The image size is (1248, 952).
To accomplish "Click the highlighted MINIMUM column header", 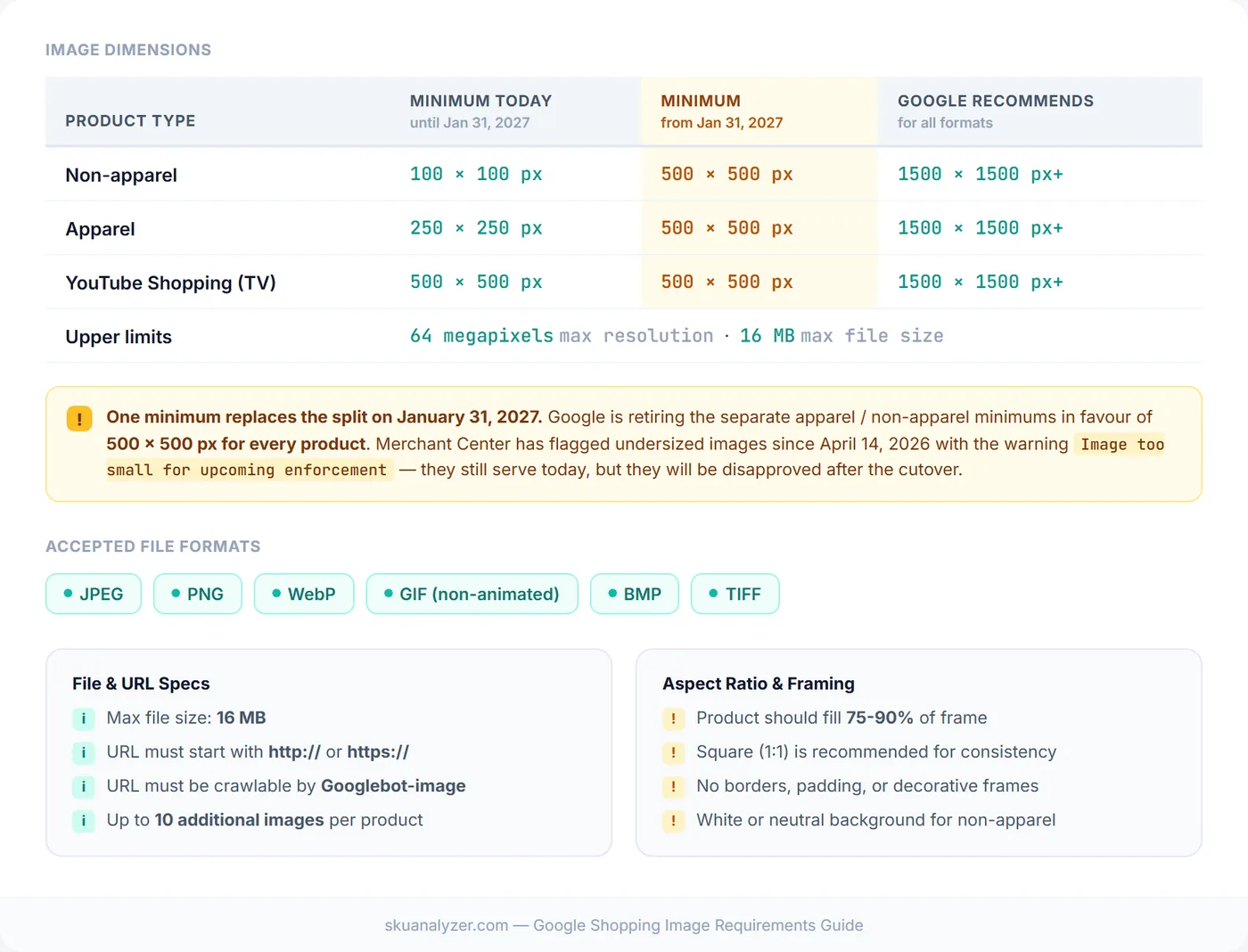I will pyautogui.click(x=721, y=111).
